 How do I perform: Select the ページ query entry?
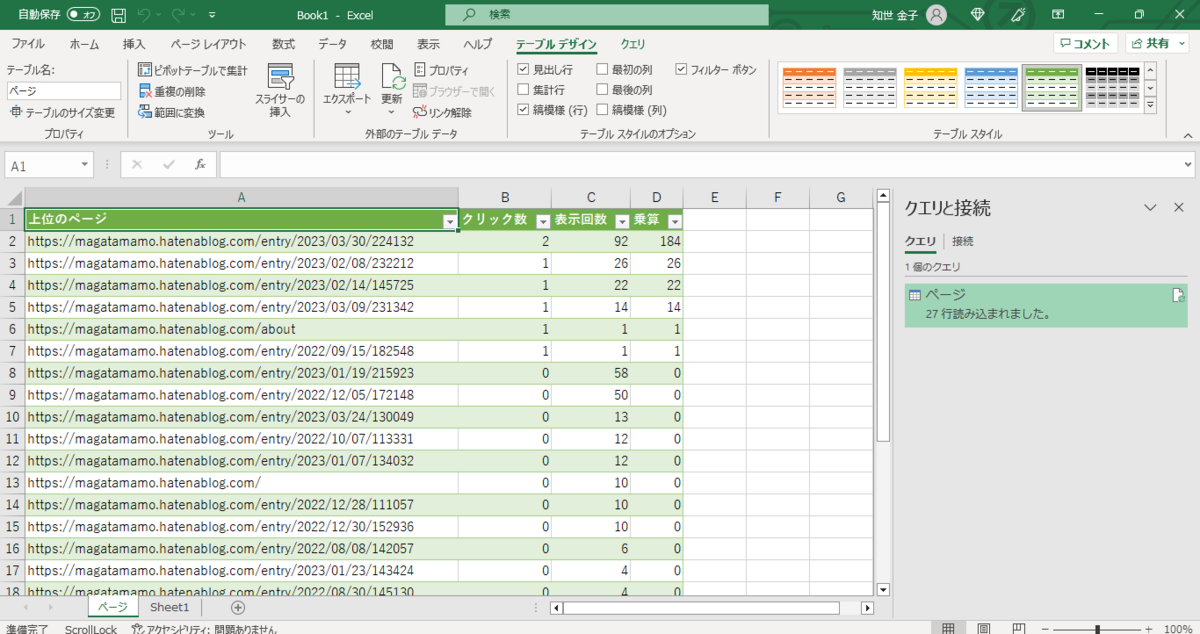[x=1045, y=305]
